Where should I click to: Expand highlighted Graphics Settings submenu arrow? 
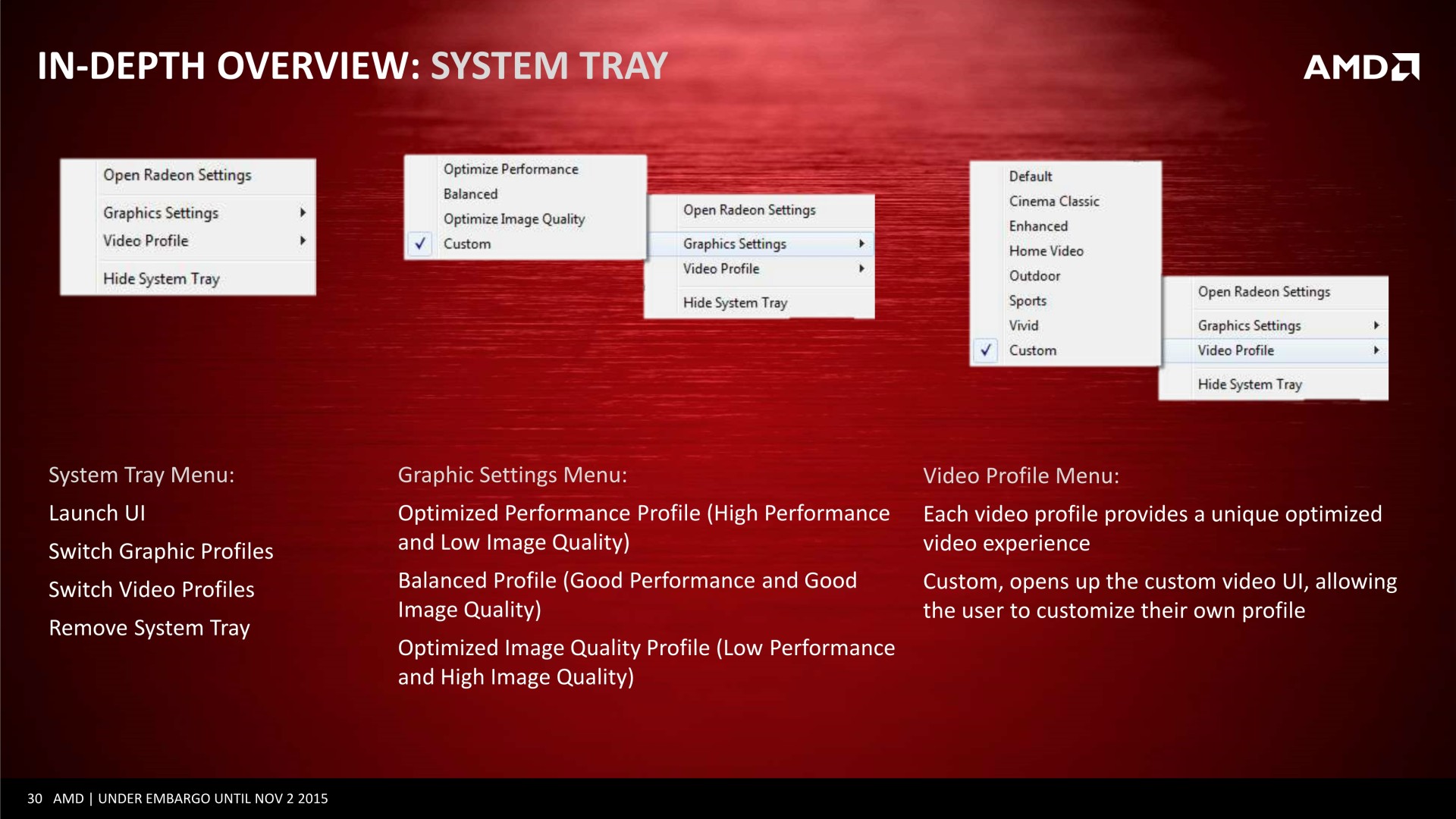click(861, 243)
